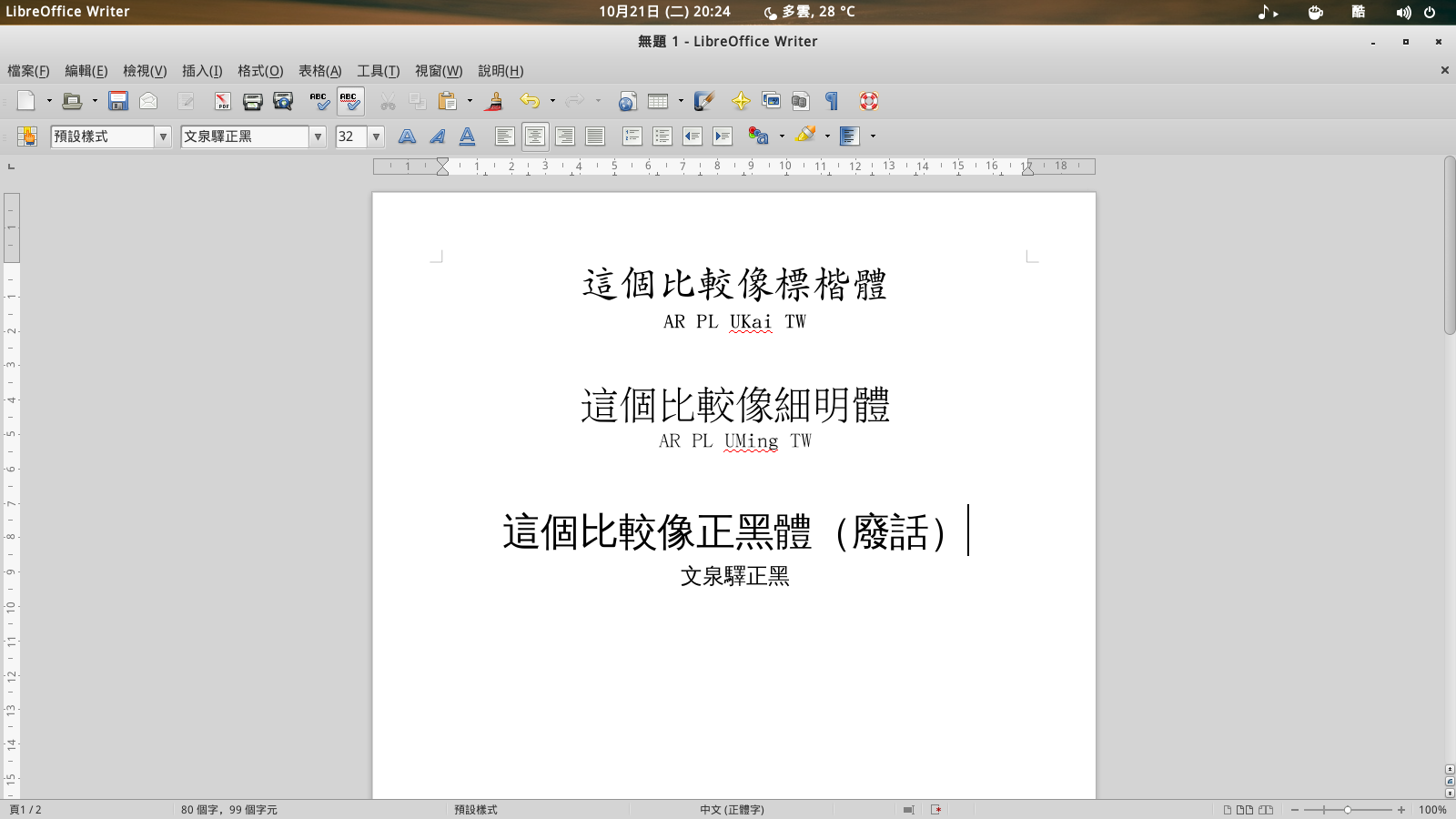Toggle underline formatting
This screenshot has width=1456, height=819.
[x=468, y=136]
